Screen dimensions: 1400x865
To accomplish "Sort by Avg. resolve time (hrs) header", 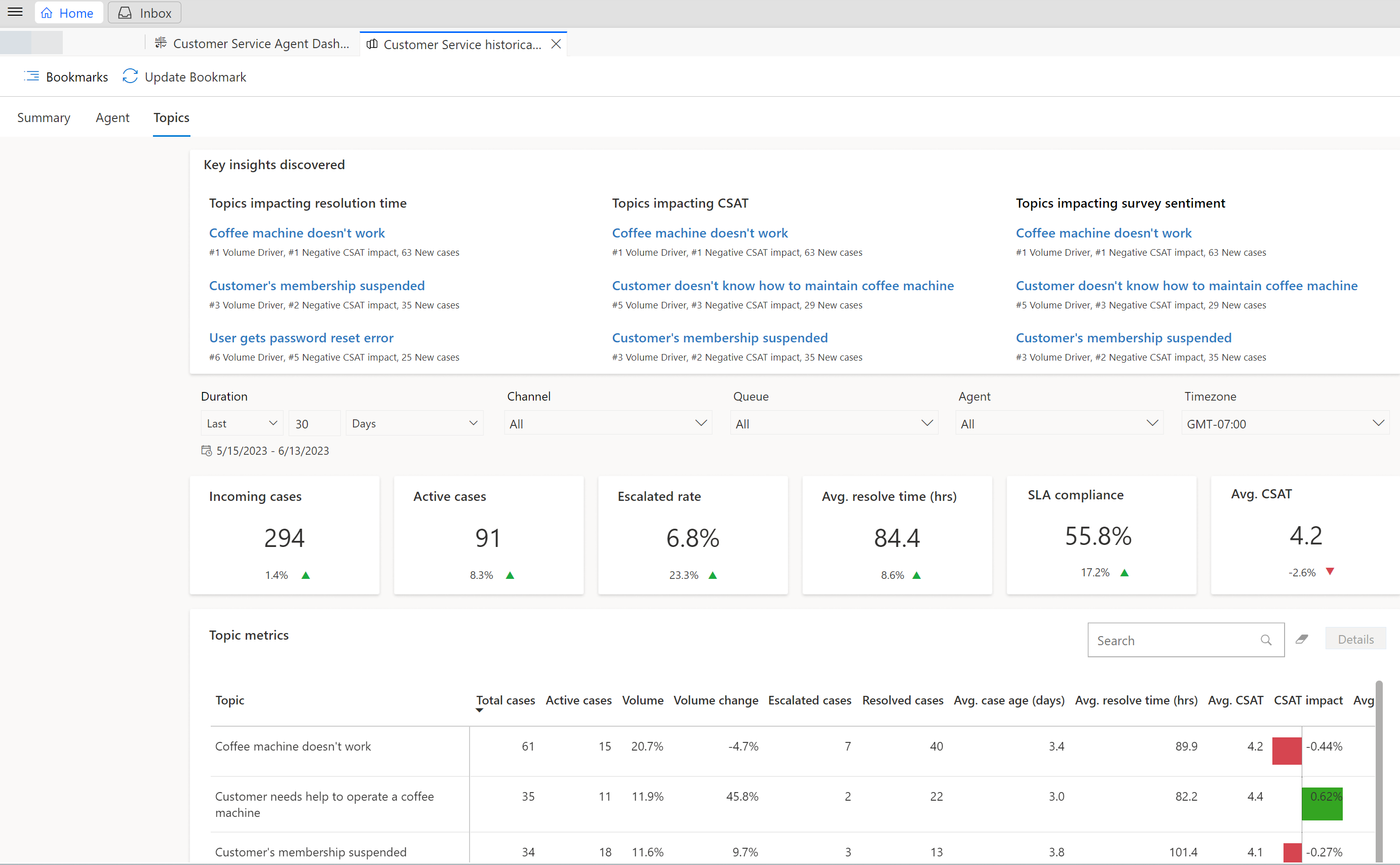I will click(x=1136, y=700).
